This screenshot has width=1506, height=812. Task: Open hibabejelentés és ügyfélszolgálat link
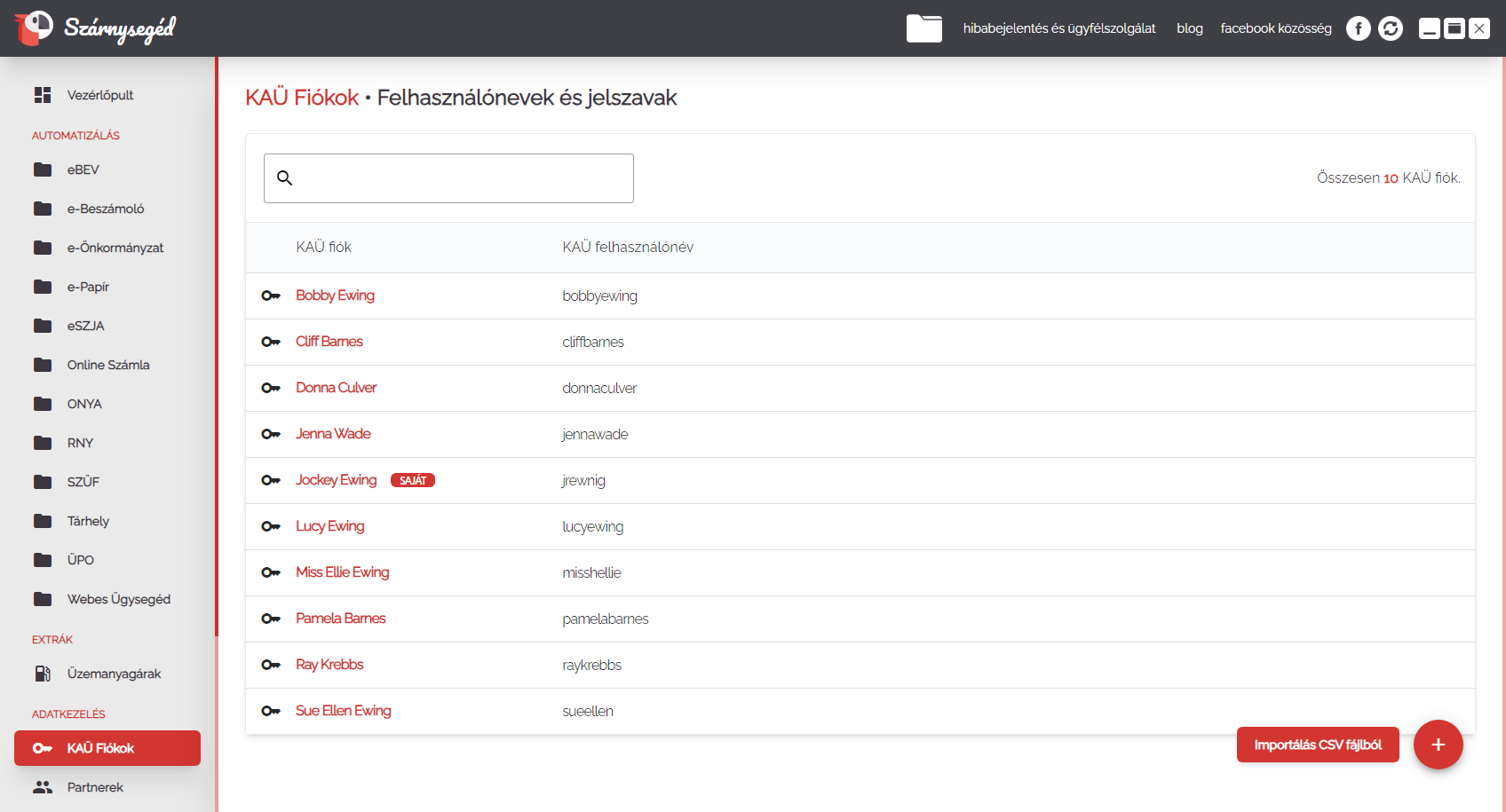pos(1058,28)
